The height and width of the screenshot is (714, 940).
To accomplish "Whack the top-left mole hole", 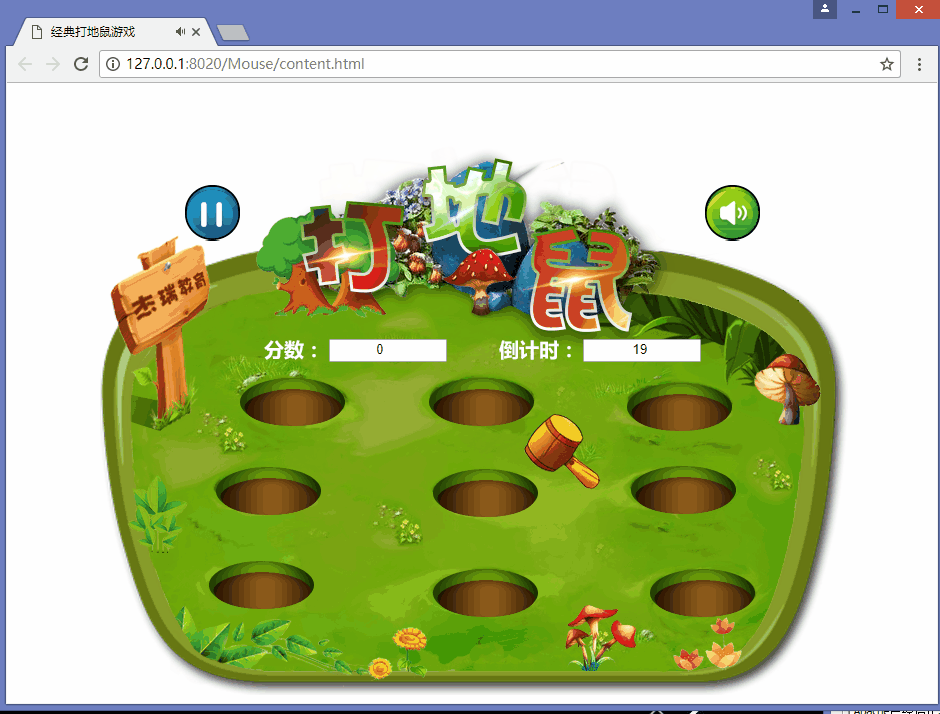I will point(292,405).
